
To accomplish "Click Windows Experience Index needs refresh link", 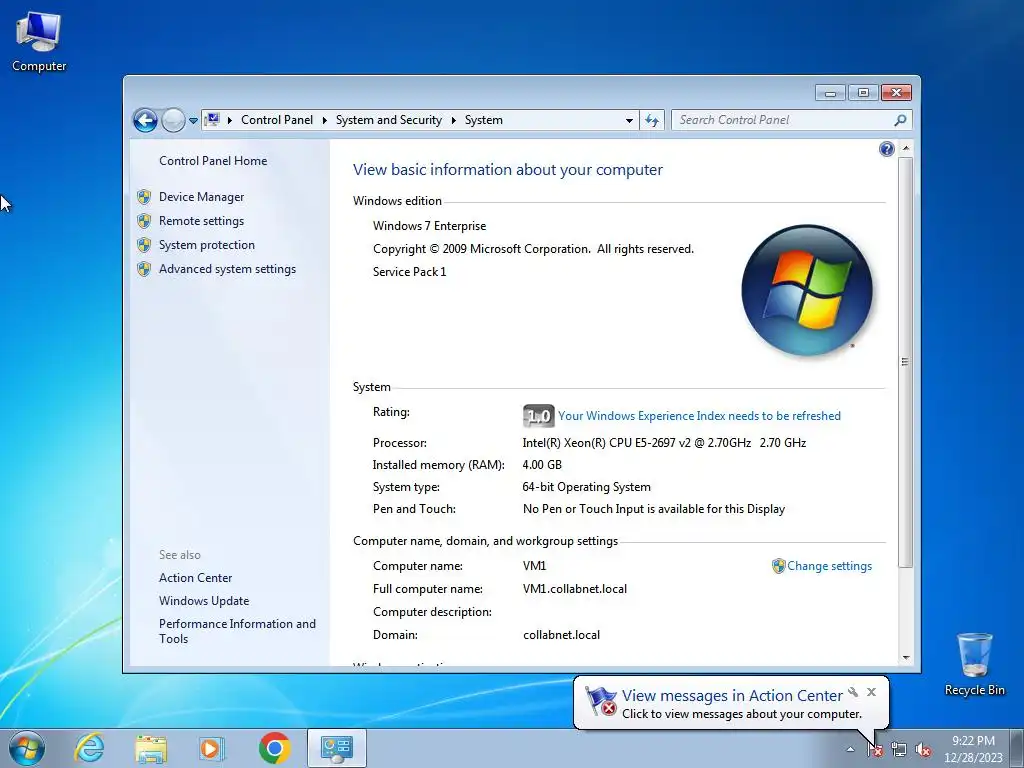I will [x=699, y=416].
